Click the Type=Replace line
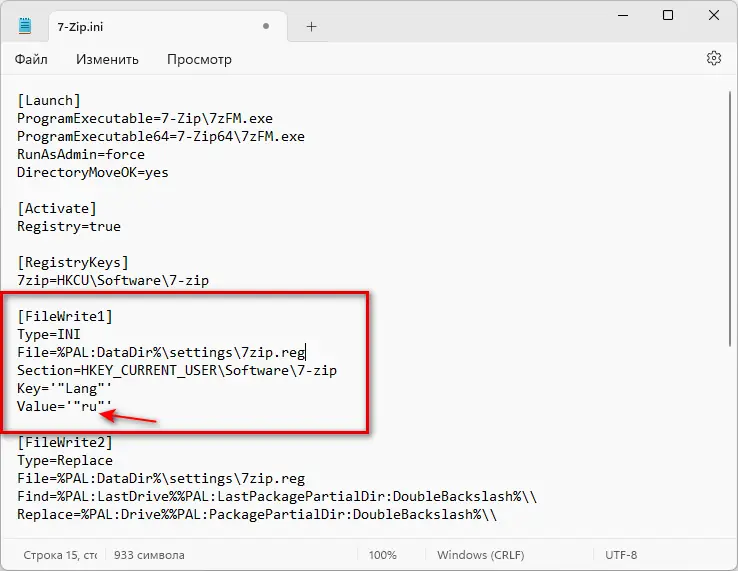The width and height of the screenshot is (738, 571). (x=65, y=460)
